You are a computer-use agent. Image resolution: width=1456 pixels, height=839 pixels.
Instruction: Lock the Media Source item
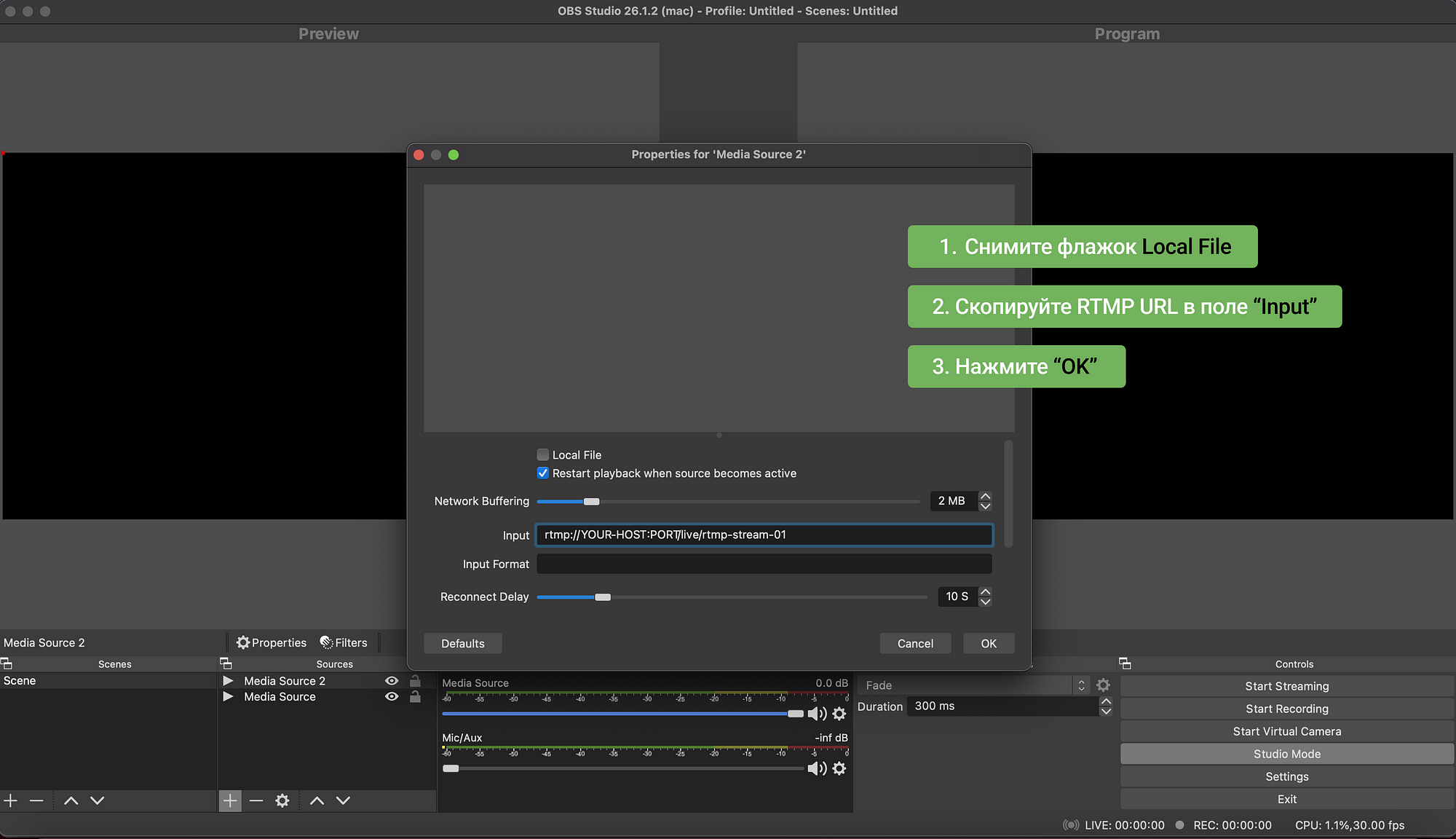click(415, 697)
